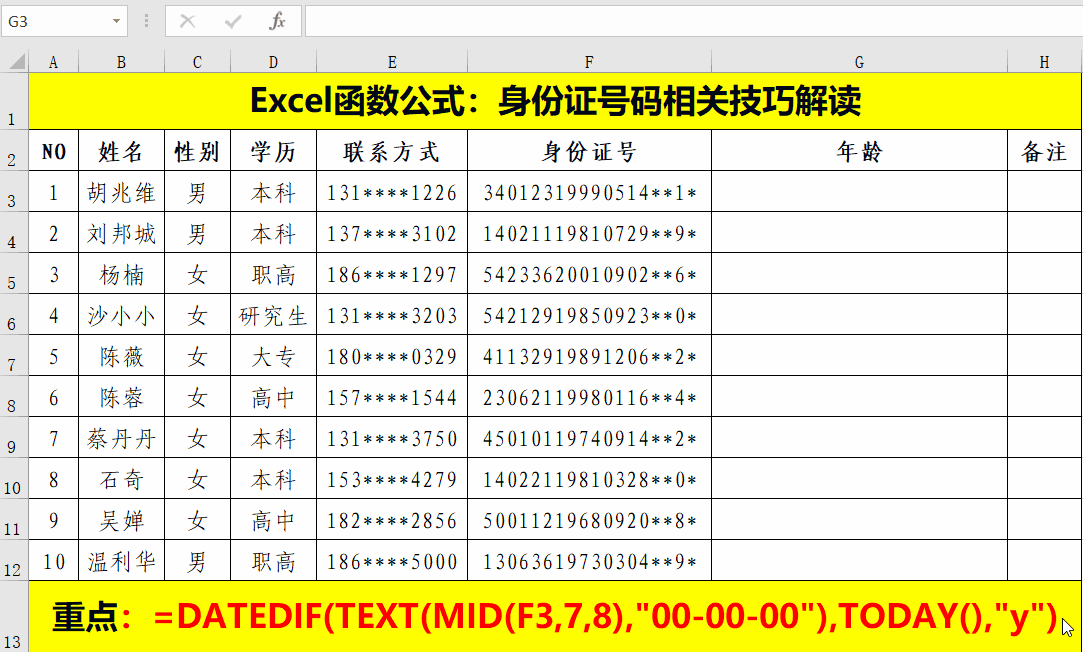Click the title cell 'Excel函数公式：身份证号码相关技巧解读'
The width and height of the screenshot is (1083, 652).
555,102
